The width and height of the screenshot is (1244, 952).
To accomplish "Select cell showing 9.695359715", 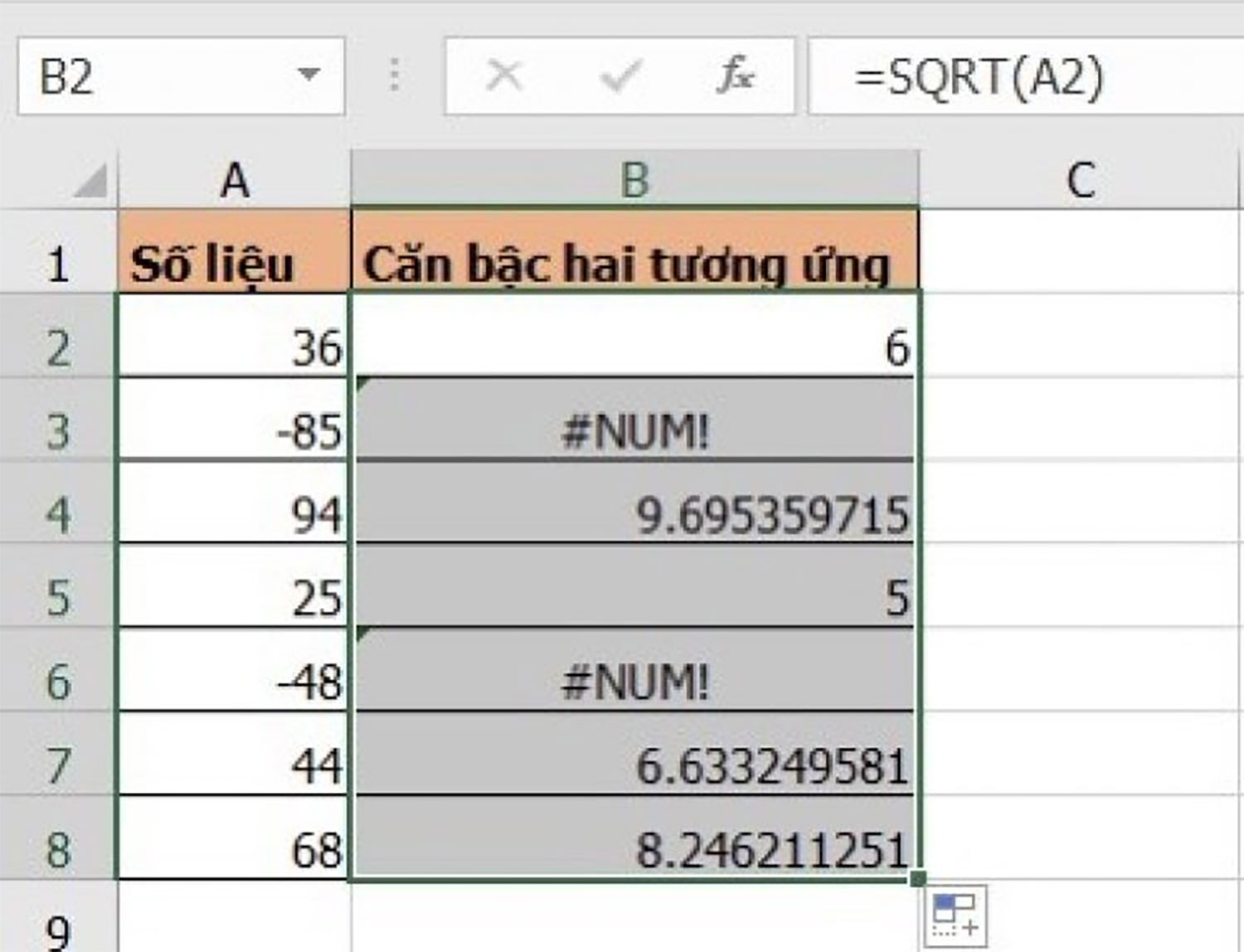I will click(x=635, y=503).
